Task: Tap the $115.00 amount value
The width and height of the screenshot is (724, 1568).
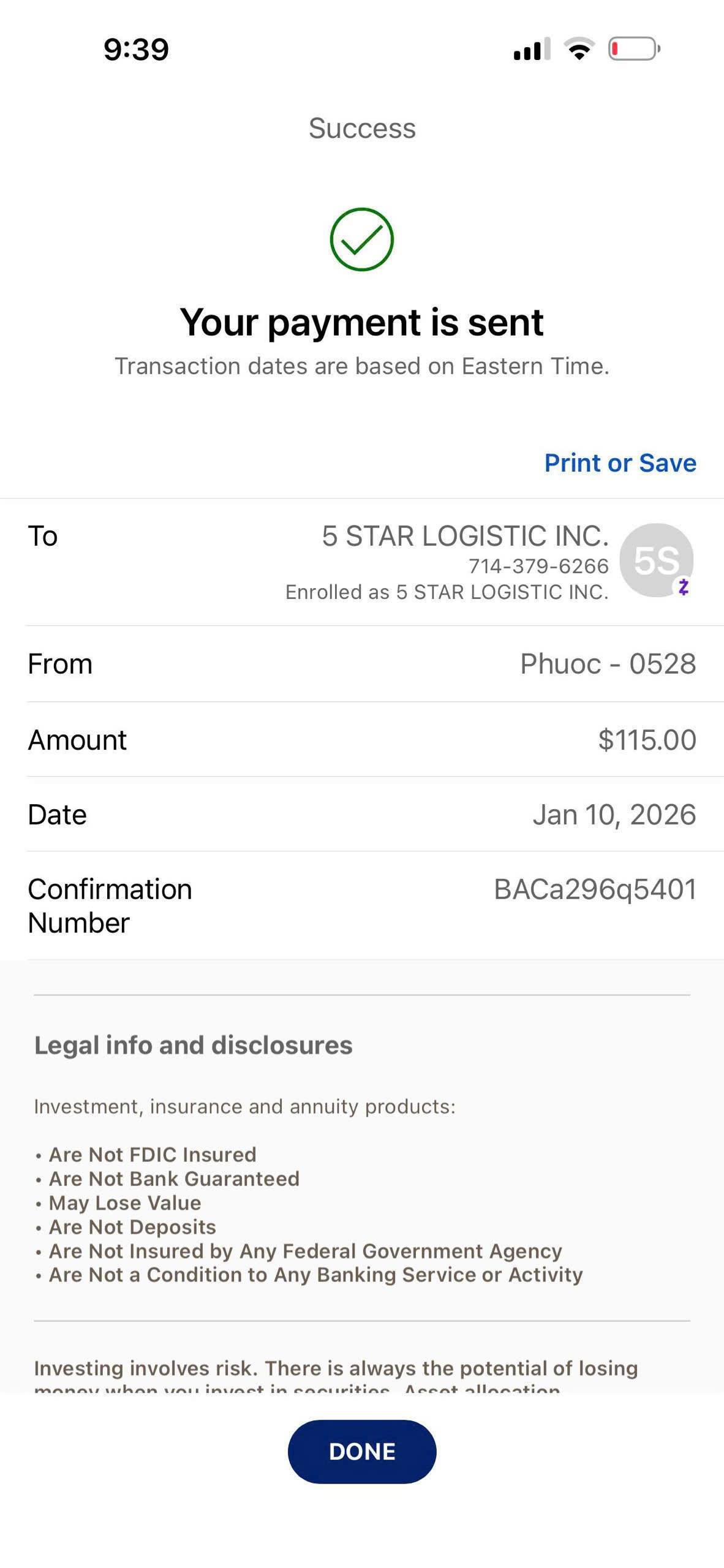Action: [x=647, y=740]
